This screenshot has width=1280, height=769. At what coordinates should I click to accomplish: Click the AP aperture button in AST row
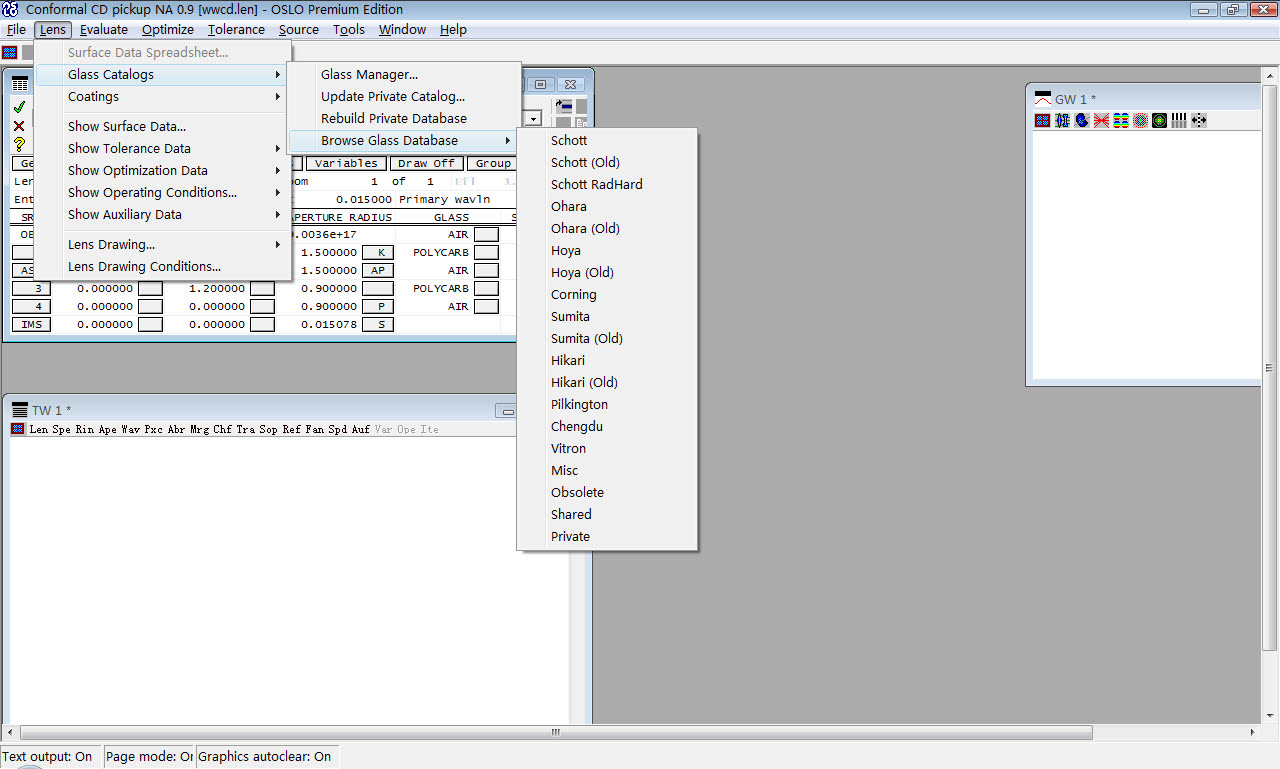coord(377,271)
